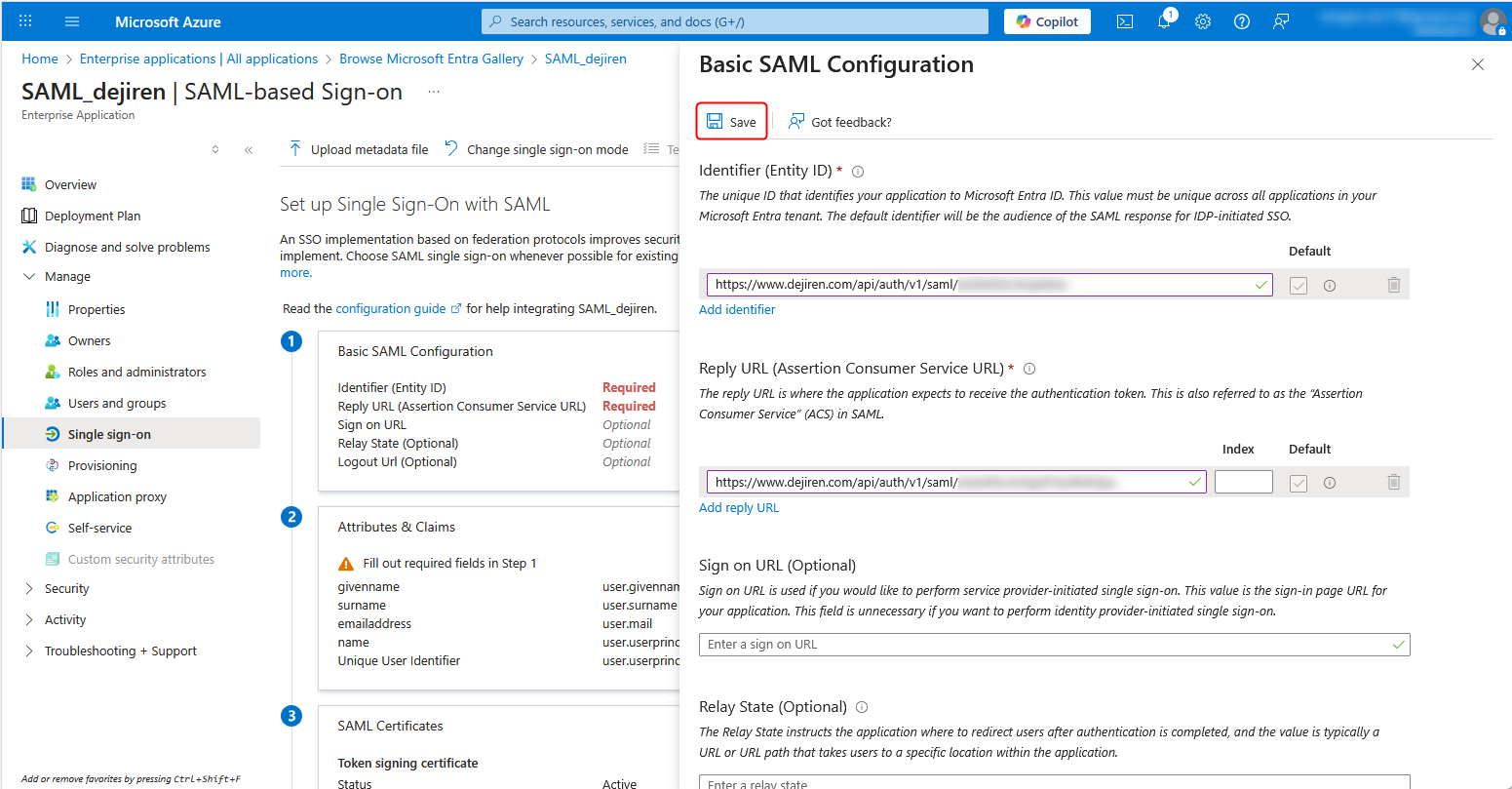Toggle the Default checkbox for the reply URL
The image size is (1512, 789).
1298,483
